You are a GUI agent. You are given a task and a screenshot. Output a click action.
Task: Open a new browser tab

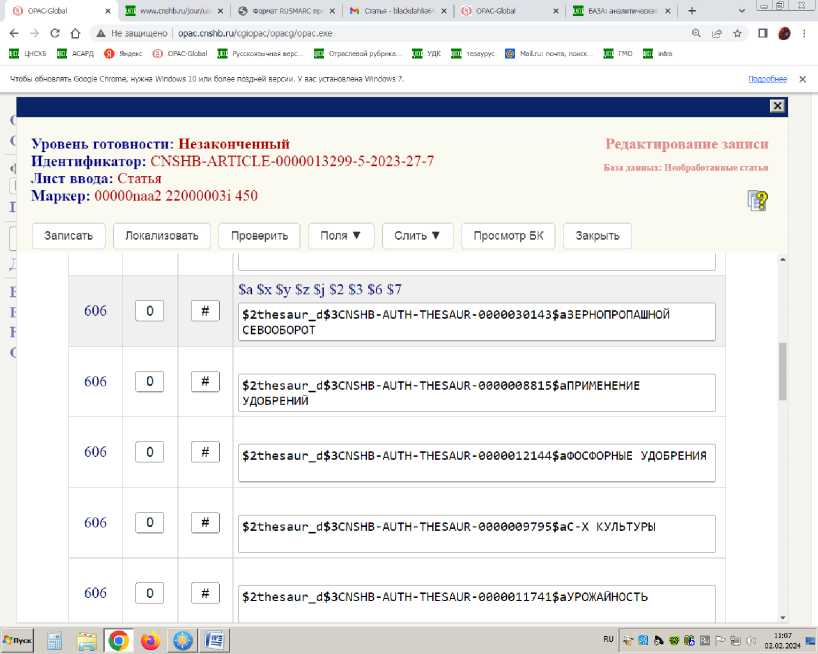[692, 10]
